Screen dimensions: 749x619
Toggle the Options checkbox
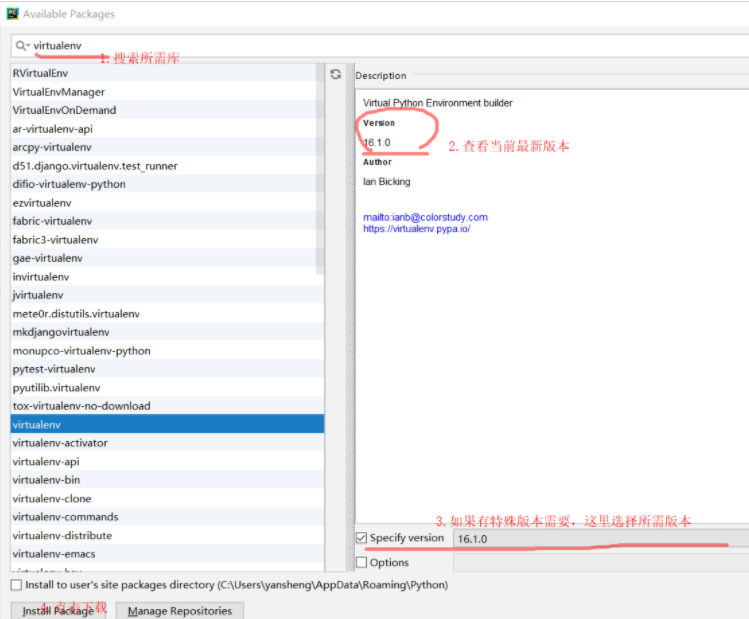(362, 562)
